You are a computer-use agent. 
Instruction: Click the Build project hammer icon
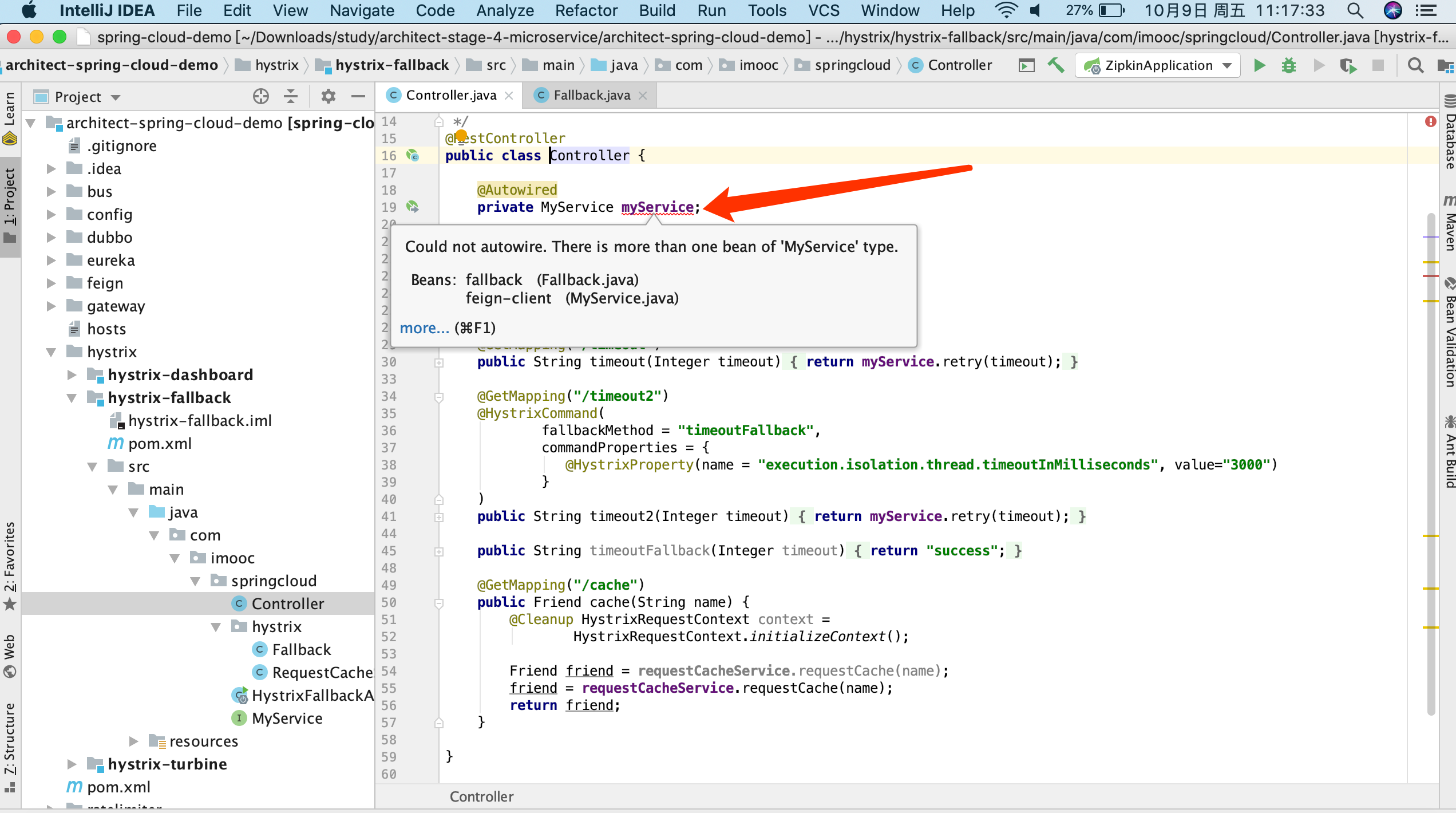point(1056,65)
